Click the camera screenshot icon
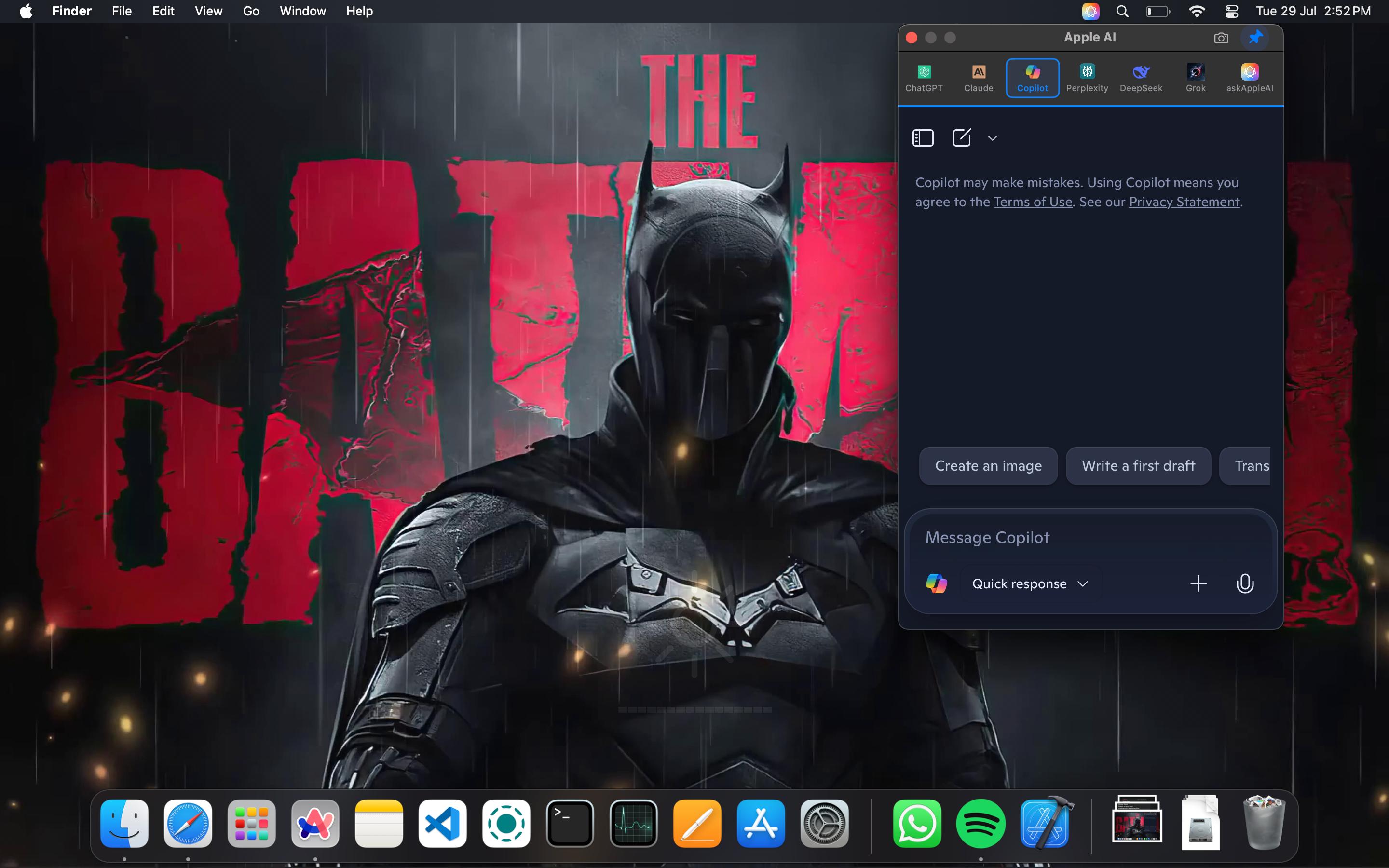The height and width of the screenshot is (868, 1389). click(1221, 38)
